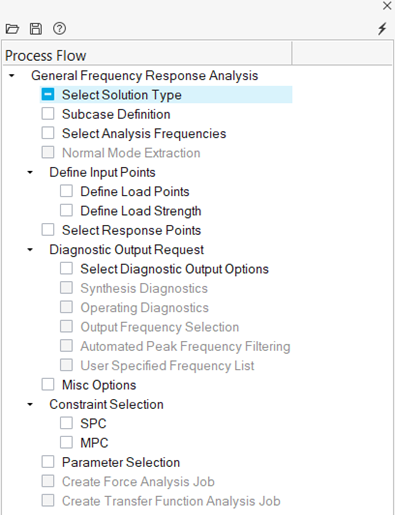Click the lightning bolt icon
Image resolution: width=395 pixels, height=515 pixels.
(382, 29)
